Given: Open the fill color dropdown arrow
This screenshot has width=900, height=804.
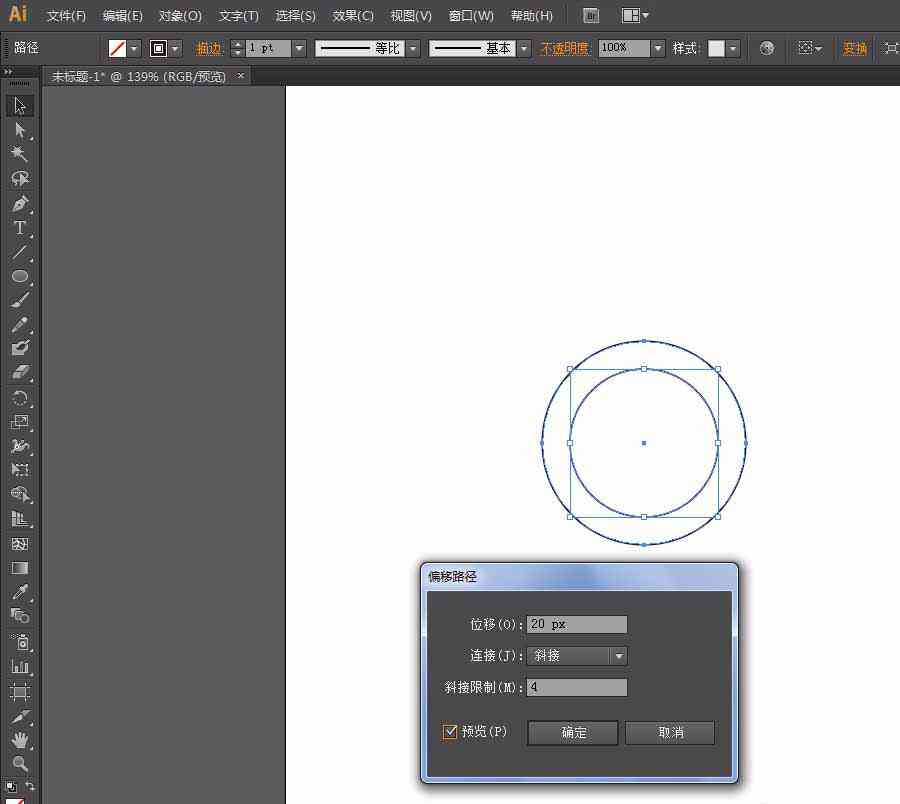Looking at the screenshot, I should [134, 49].
